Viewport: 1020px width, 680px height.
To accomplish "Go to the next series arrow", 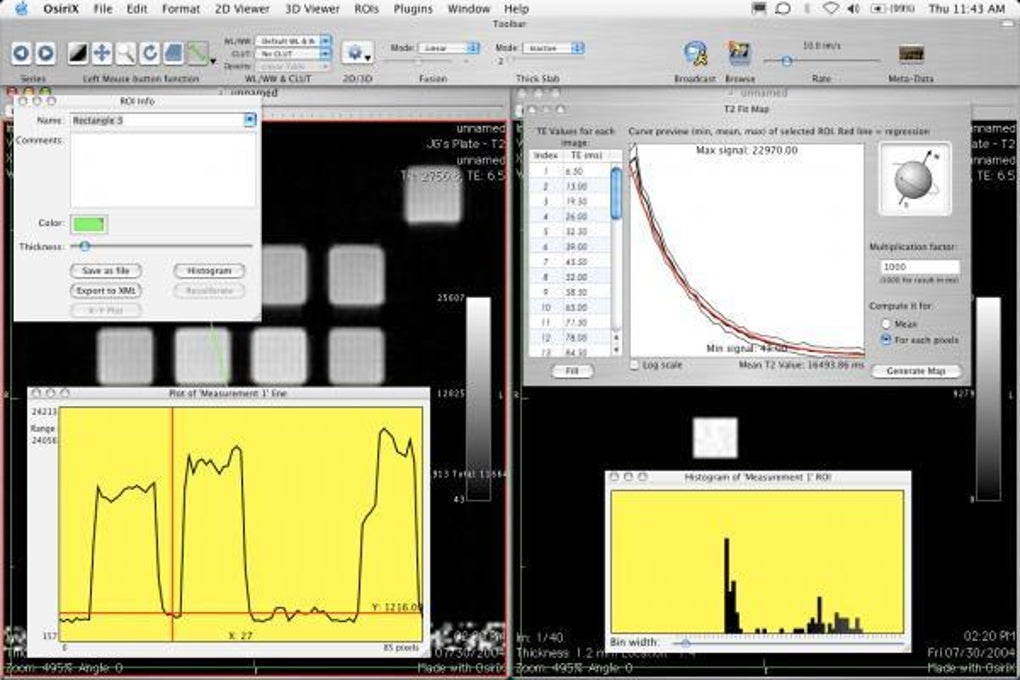I will [46, 53].
